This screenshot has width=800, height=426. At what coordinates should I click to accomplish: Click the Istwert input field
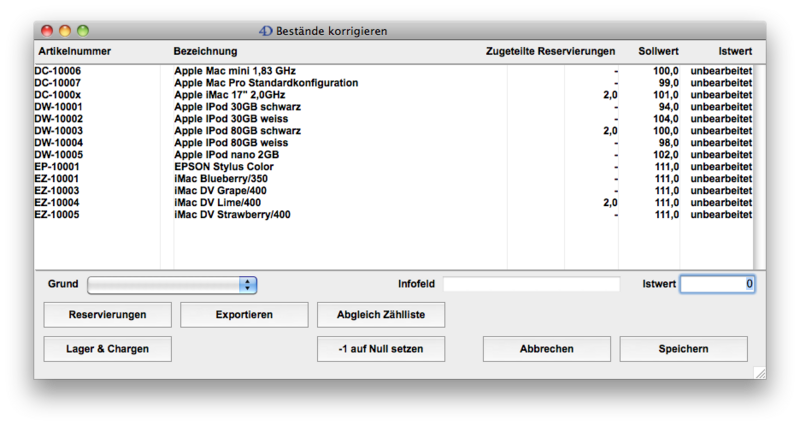717,285
